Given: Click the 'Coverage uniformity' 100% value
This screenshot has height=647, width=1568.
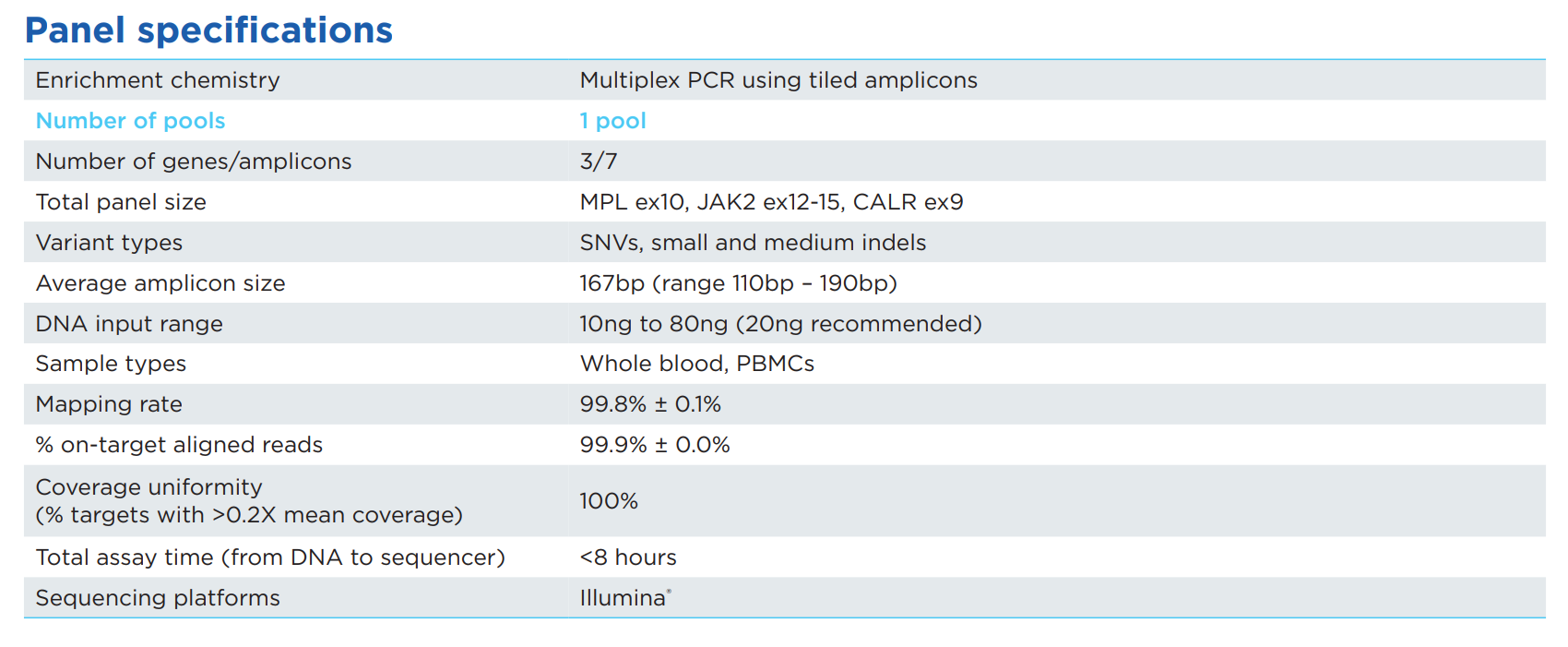Looking at the screenshot, I should coord(609,501).
